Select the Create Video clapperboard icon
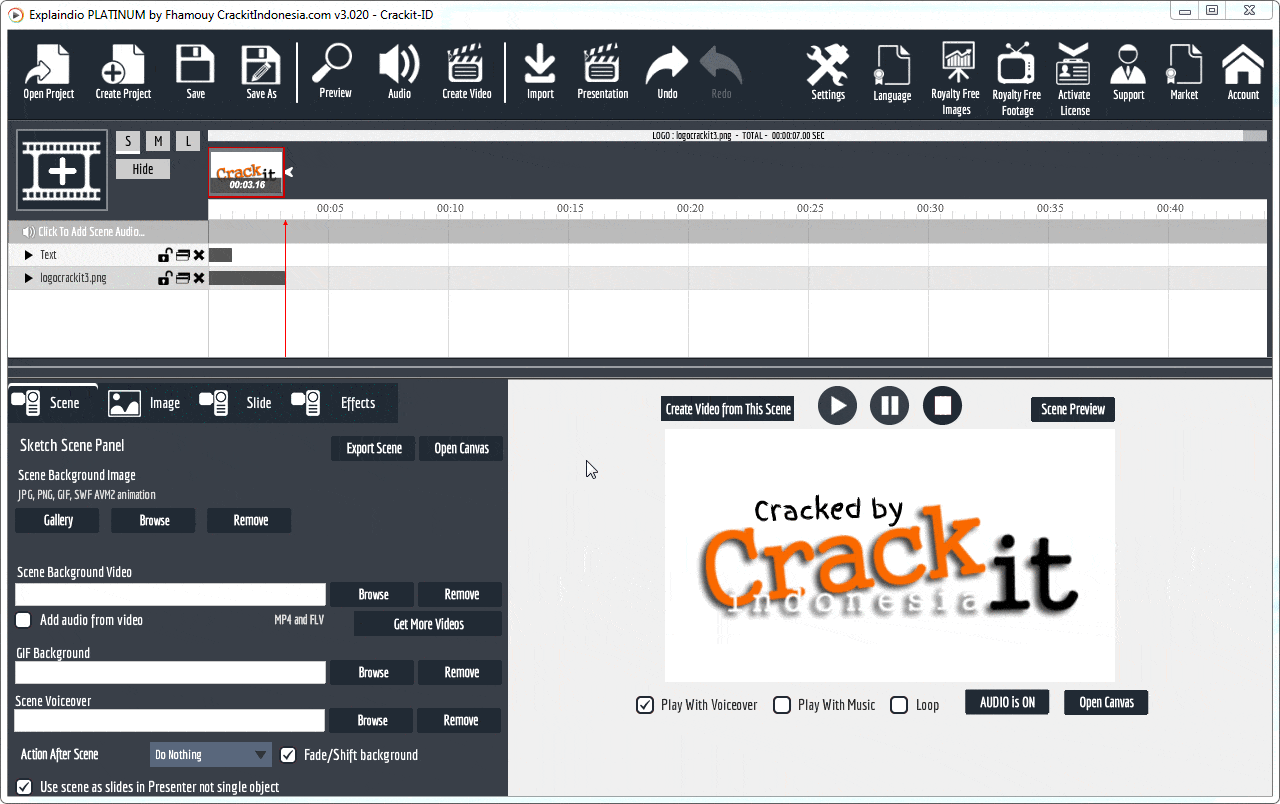Screen dimensions: 1280x804 pos(466,70)
